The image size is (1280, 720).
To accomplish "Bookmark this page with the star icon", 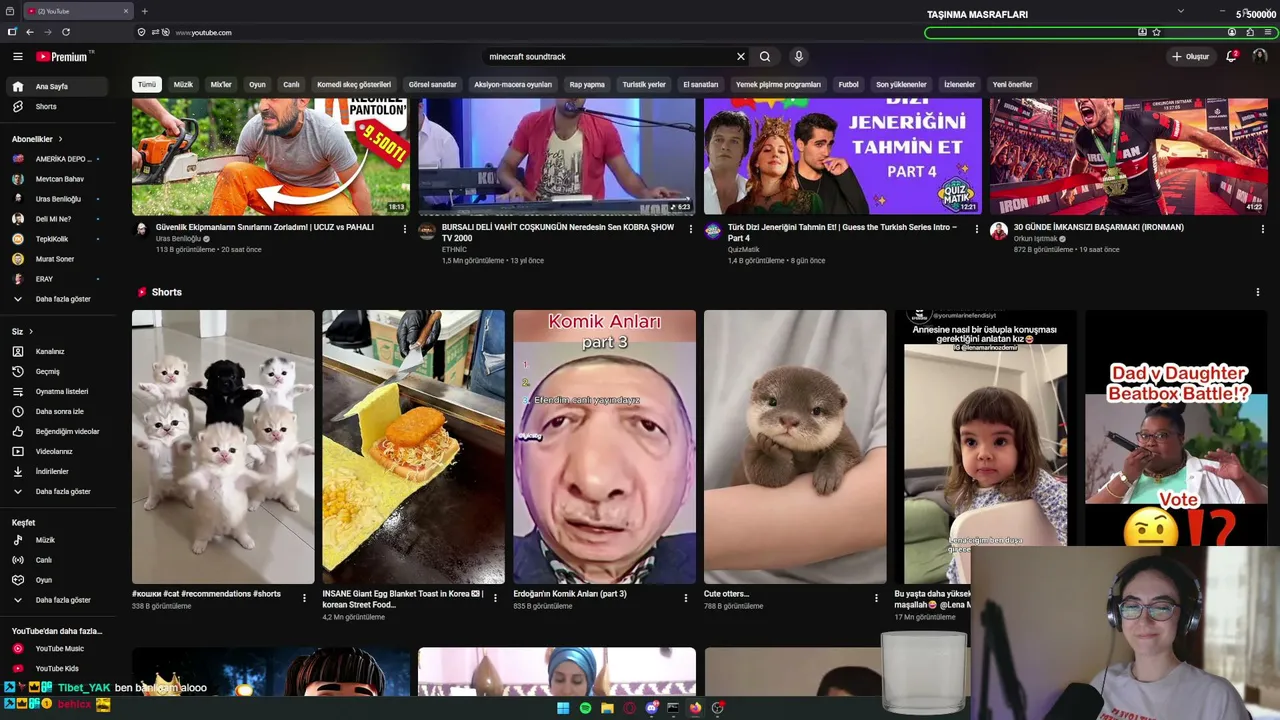I will point(1157,32).
